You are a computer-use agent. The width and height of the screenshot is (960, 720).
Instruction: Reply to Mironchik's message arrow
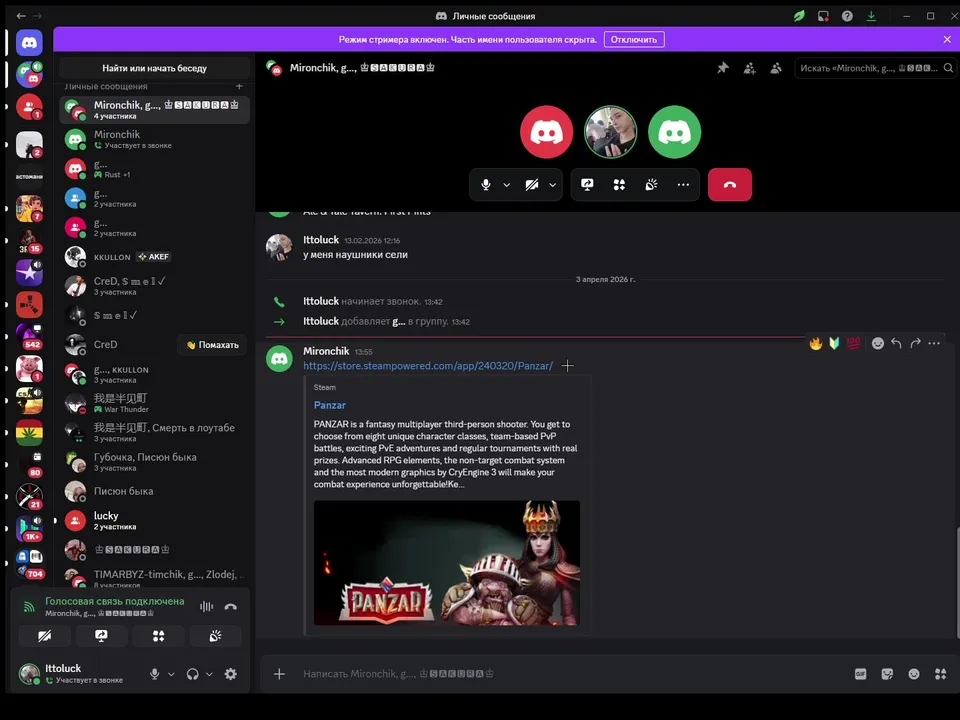[896, 343]
